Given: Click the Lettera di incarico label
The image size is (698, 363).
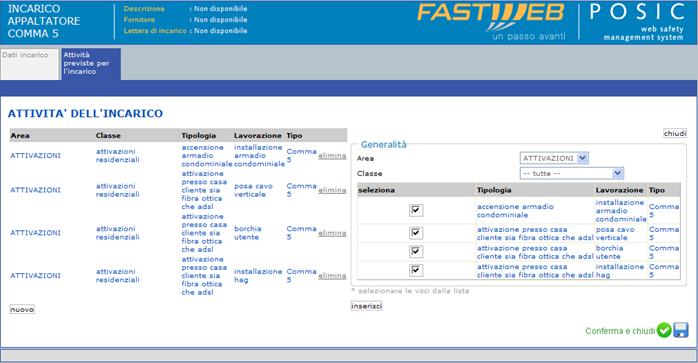Looking at the screenshot, I should pyautogui.click(x=155, y=31).
